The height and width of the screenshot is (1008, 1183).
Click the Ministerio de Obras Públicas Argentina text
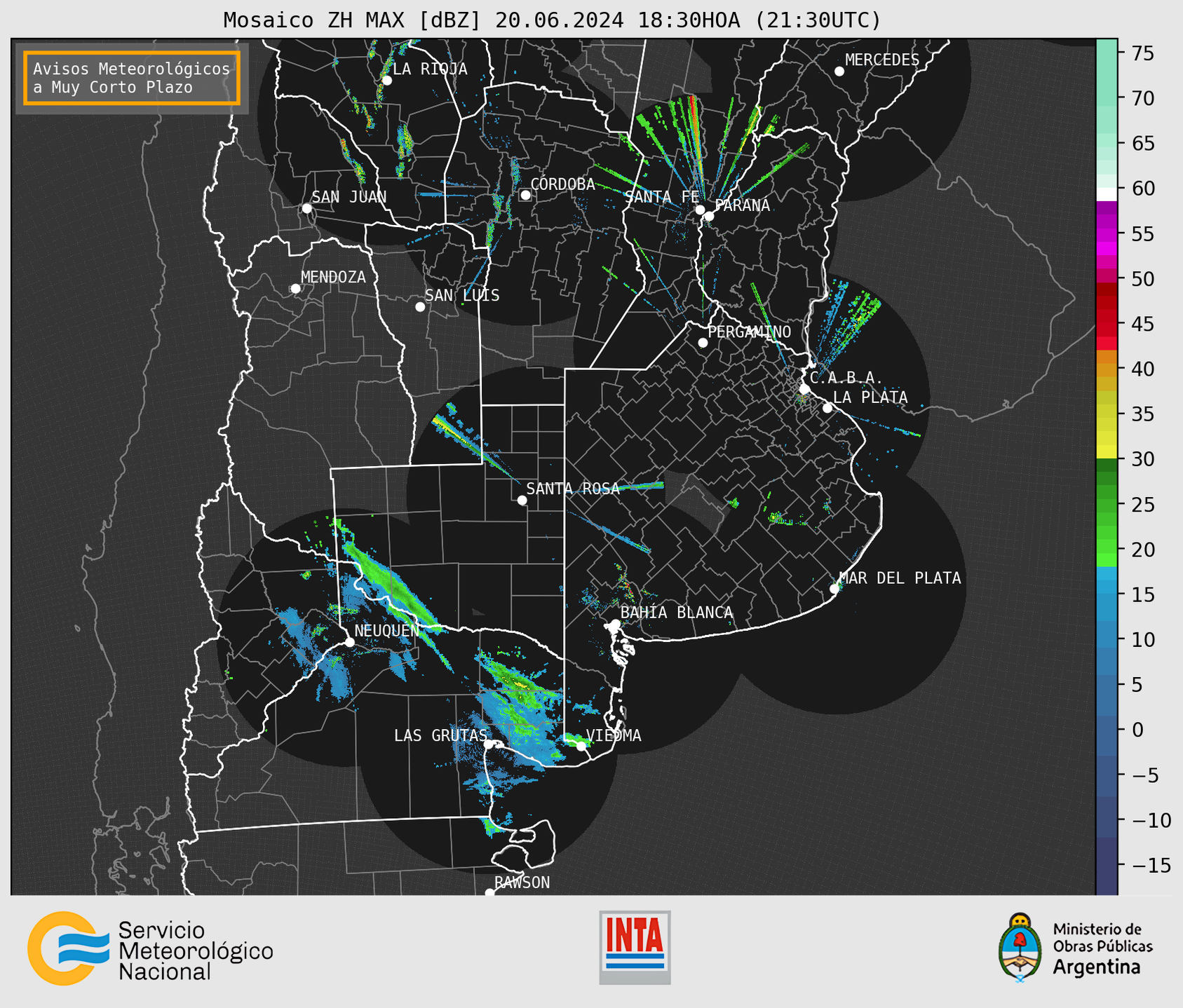point(1103,948)
